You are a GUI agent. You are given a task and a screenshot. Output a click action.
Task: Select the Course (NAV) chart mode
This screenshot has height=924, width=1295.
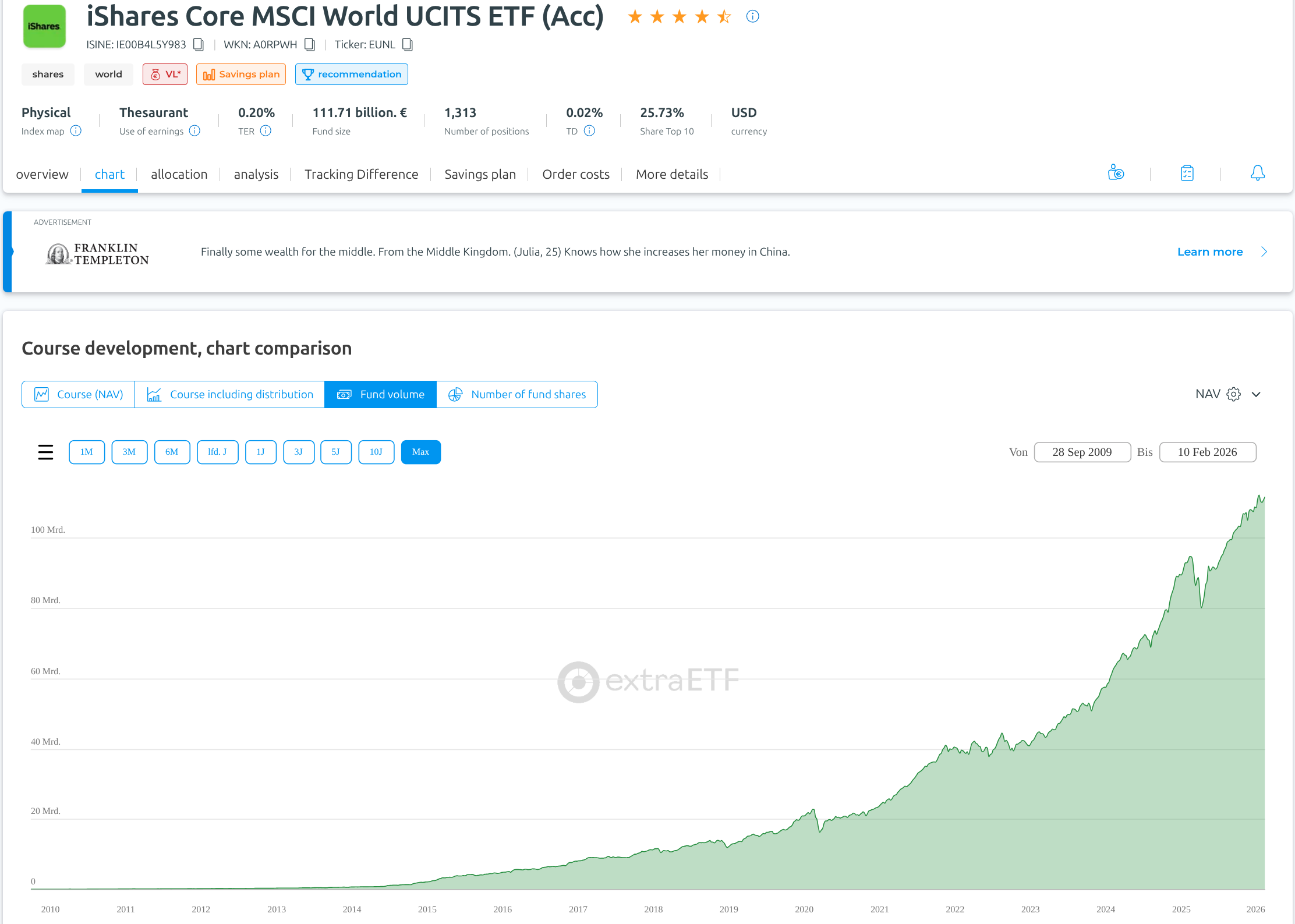[79, 394]
